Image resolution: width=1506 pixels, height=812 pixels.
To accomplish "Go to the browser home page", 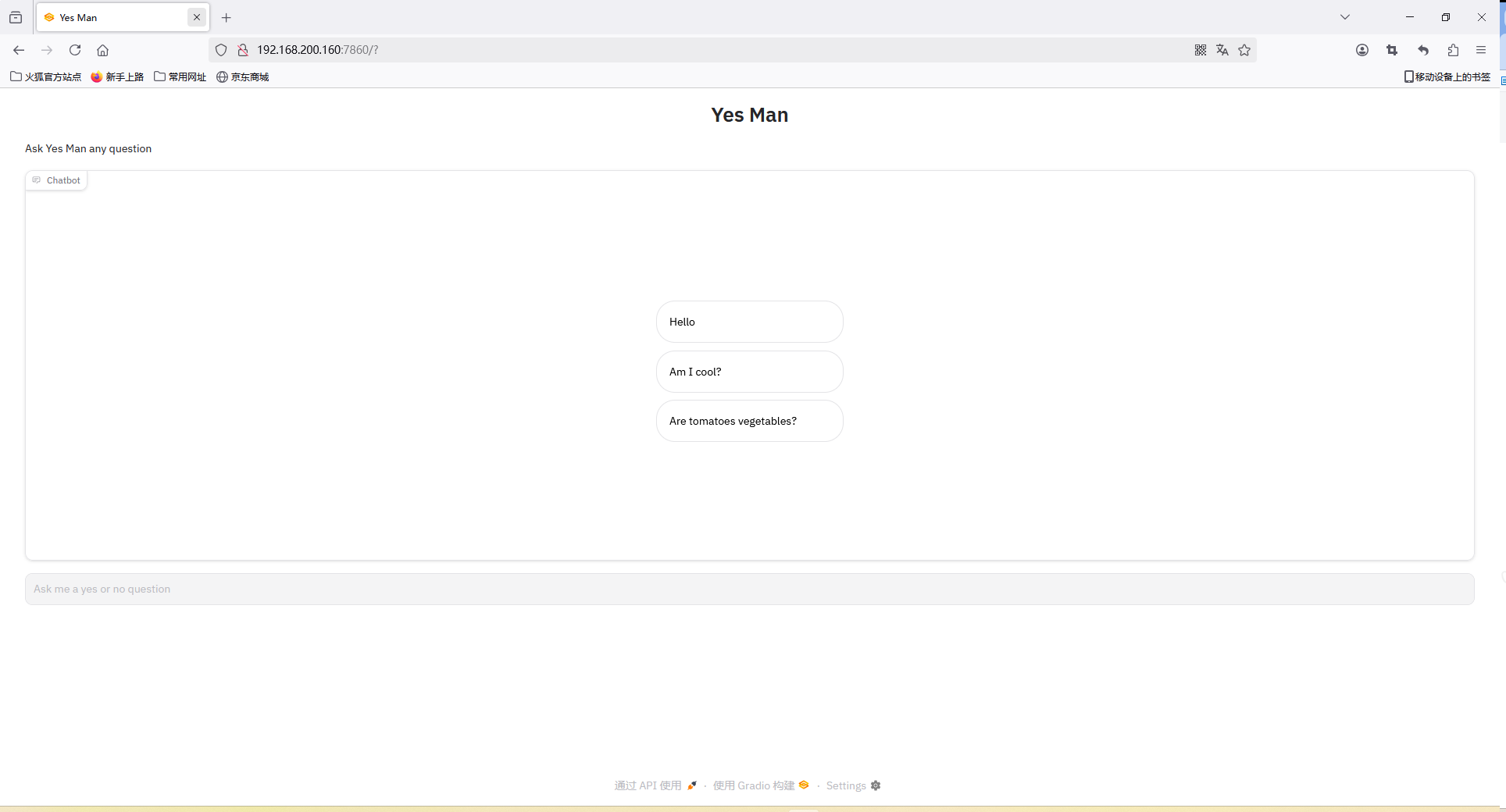I will click(102, 50).
